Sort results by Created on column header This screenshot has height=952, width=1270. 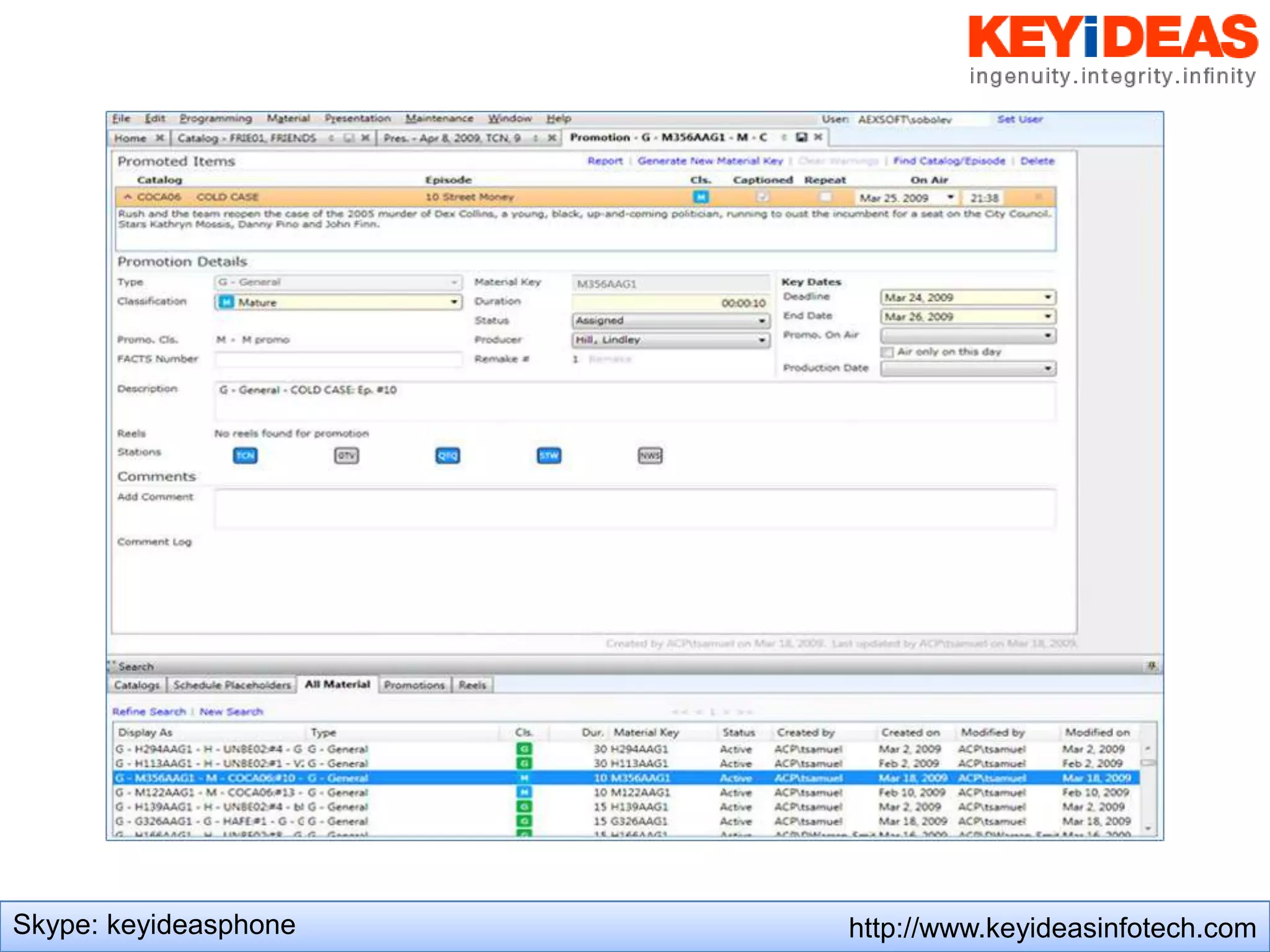click(911, 733)
